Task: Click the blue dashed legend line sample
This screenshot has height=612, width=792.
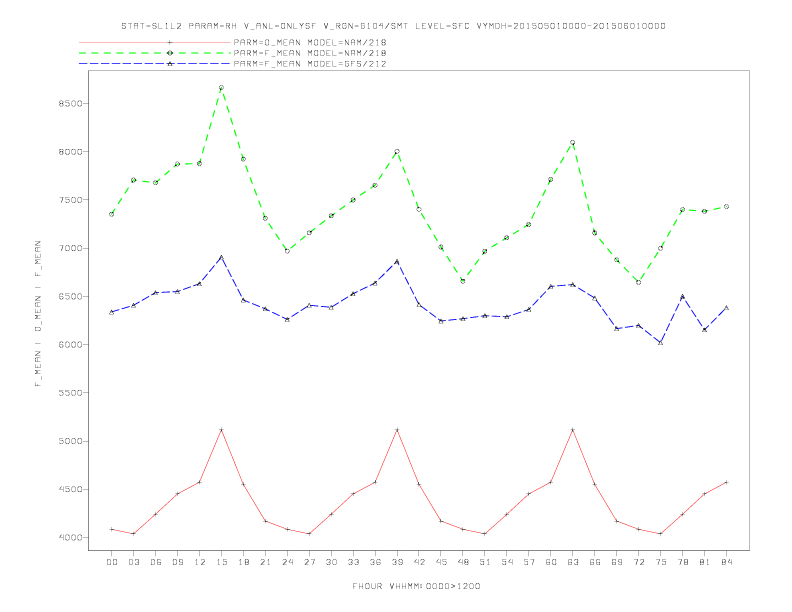Action: pyautogui.click(x=155, y=64)
